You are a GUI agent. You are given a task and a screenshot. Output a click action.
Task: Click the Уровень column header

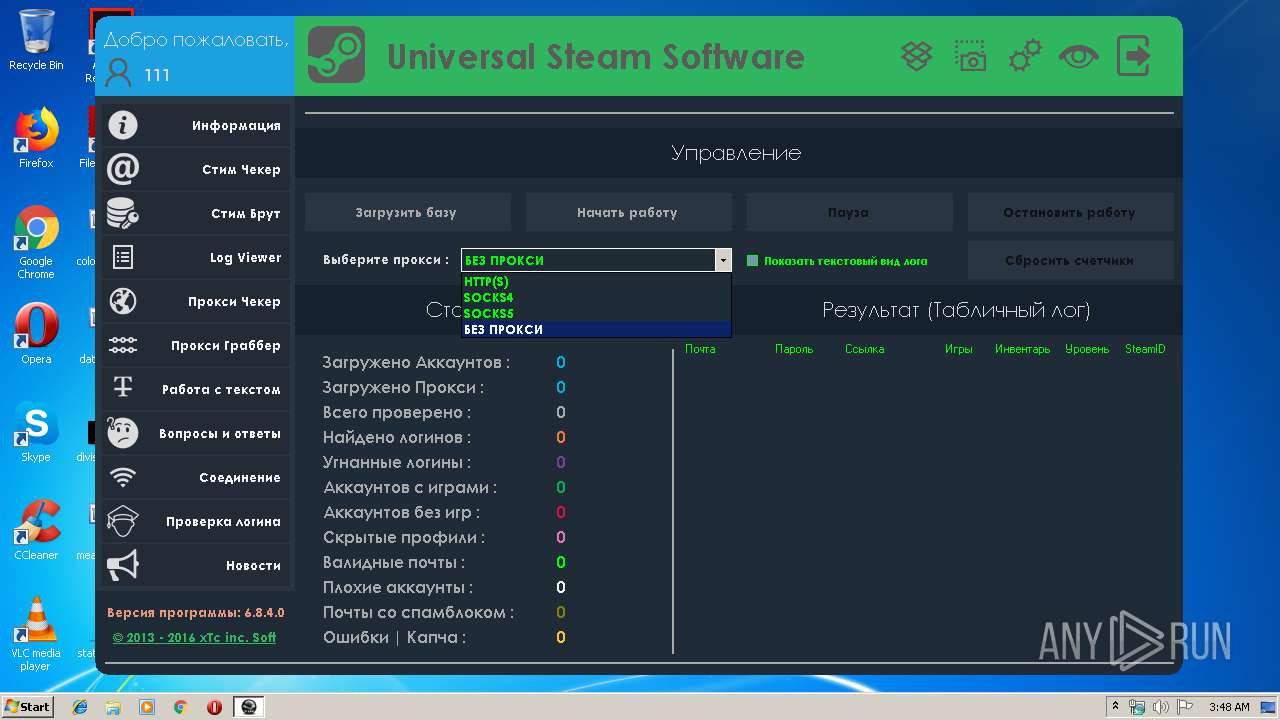[1087, 349]
